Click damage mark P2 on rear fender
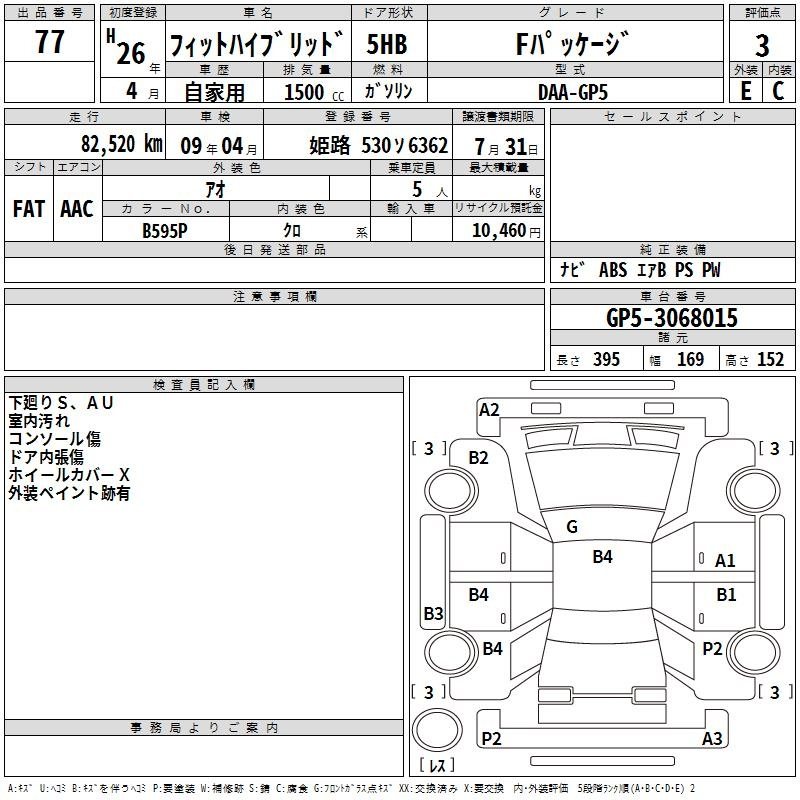 pos(712,648)
